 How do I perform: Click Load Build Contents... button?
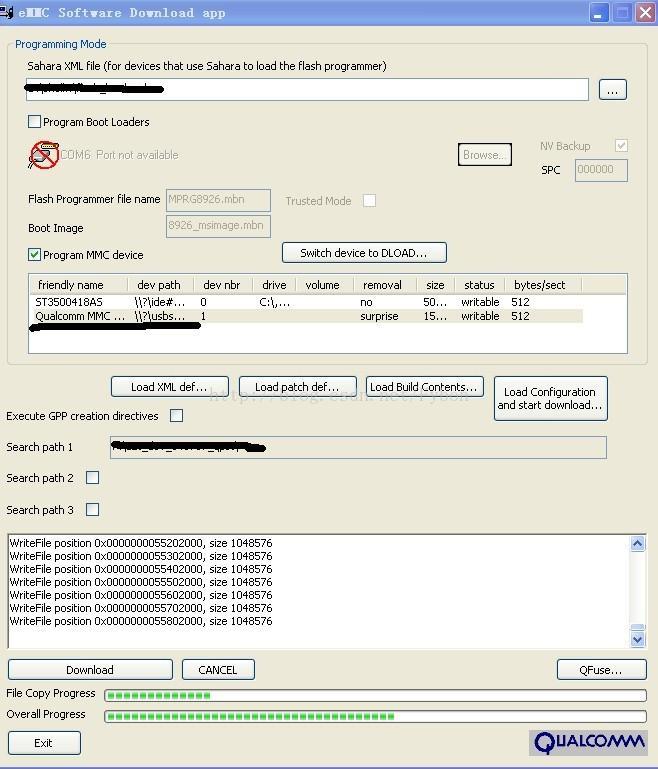(x=425, y=387)
